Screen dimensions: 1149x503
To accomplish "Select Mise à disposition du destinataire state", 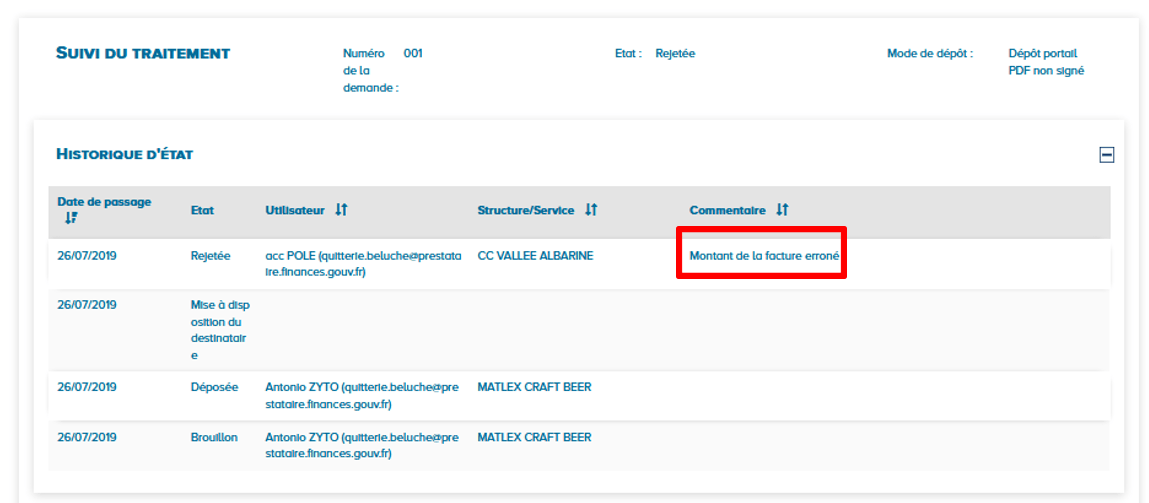I will (218, 329).
